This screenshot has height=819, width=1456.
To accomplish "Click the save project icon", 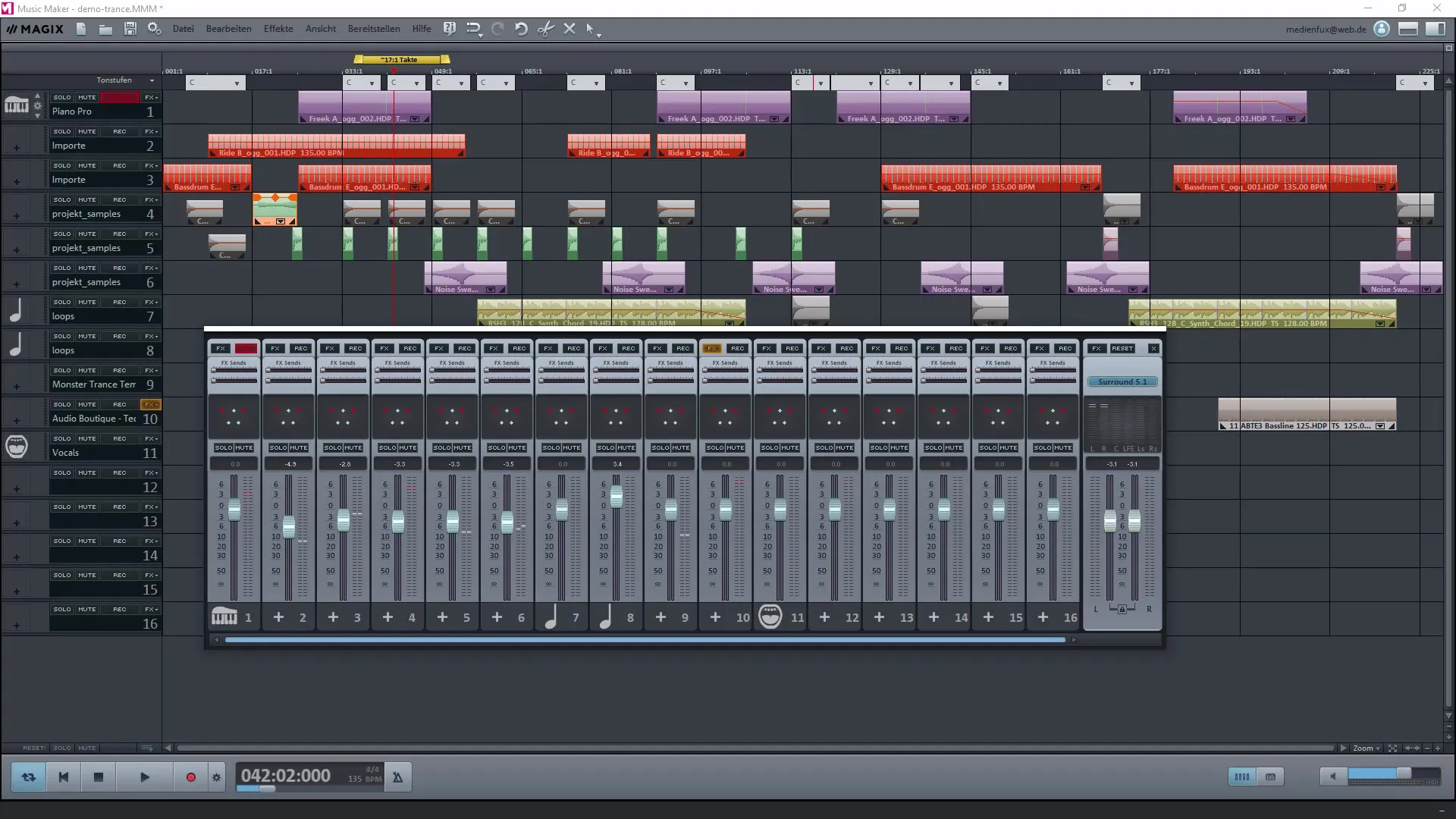I will [130, 29].
